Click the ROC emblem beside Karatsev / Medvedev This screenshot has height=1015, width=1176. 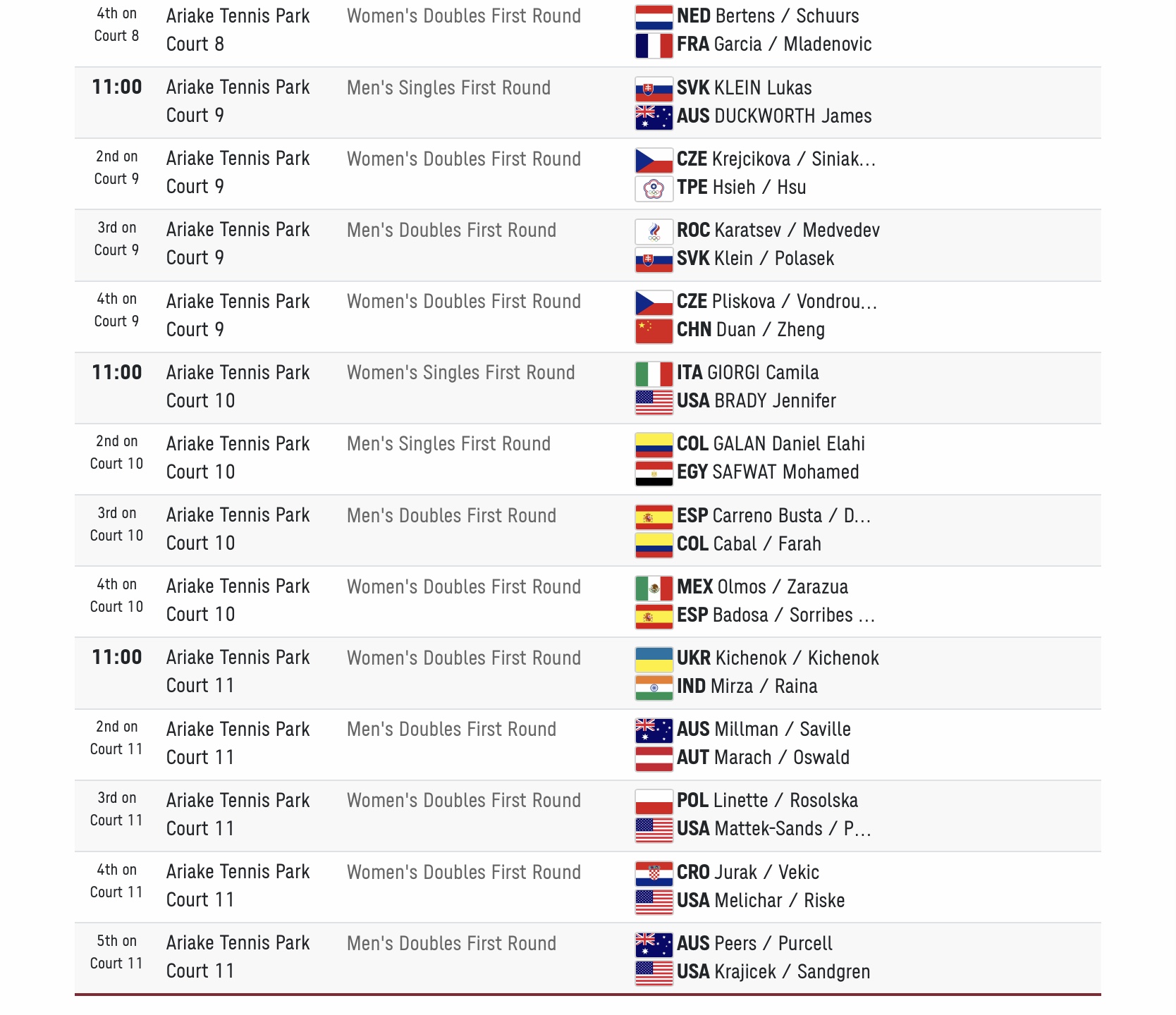[654, 231]
